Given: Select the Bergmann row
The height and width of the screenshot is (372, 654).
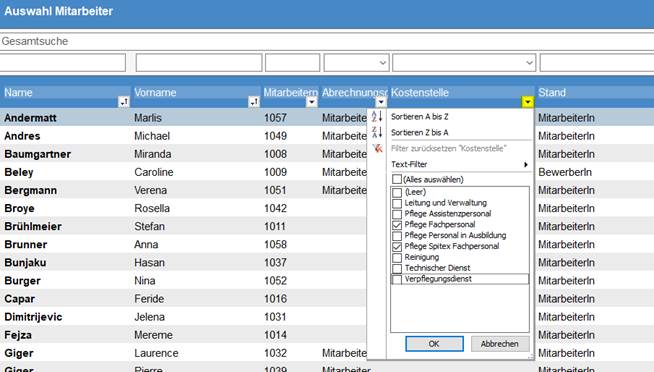Looking at the screenshot, I should point(184,190).
